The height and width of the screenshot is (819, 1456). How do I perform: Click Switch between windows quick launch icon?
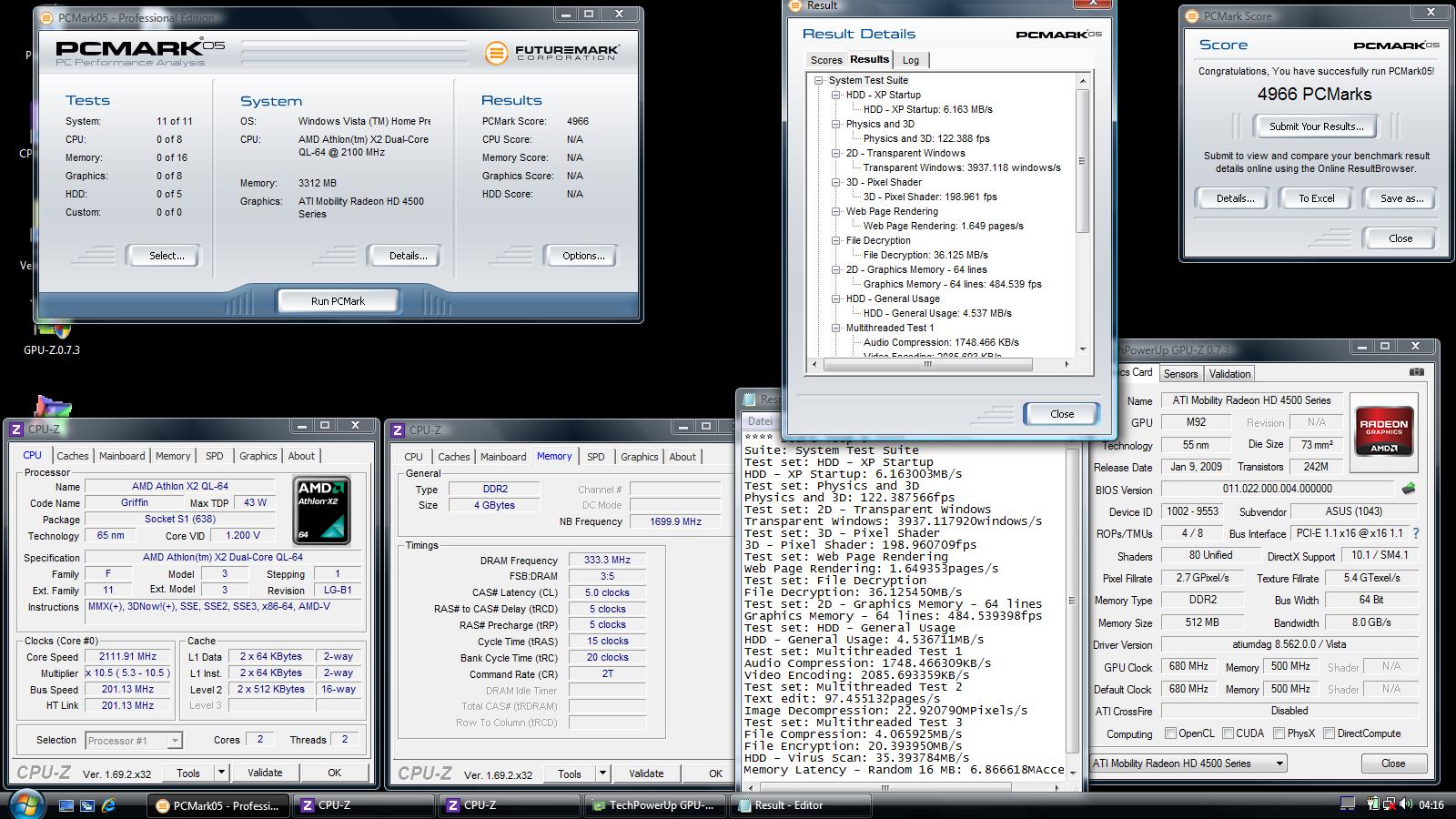(x=87, y=805)
